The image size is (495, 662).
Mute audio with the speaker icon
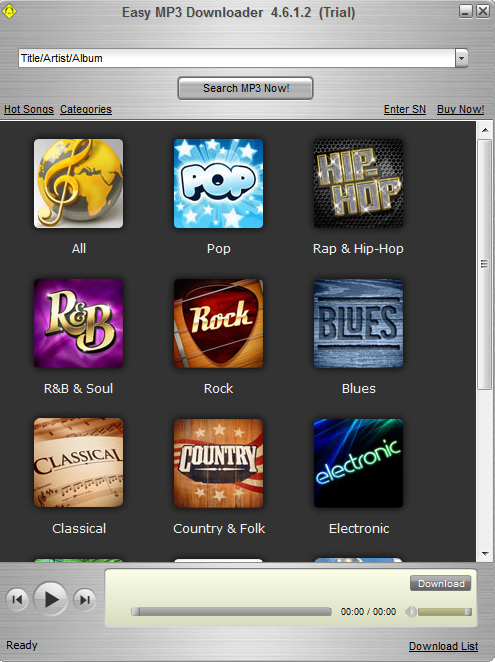(x=410, y=611)
